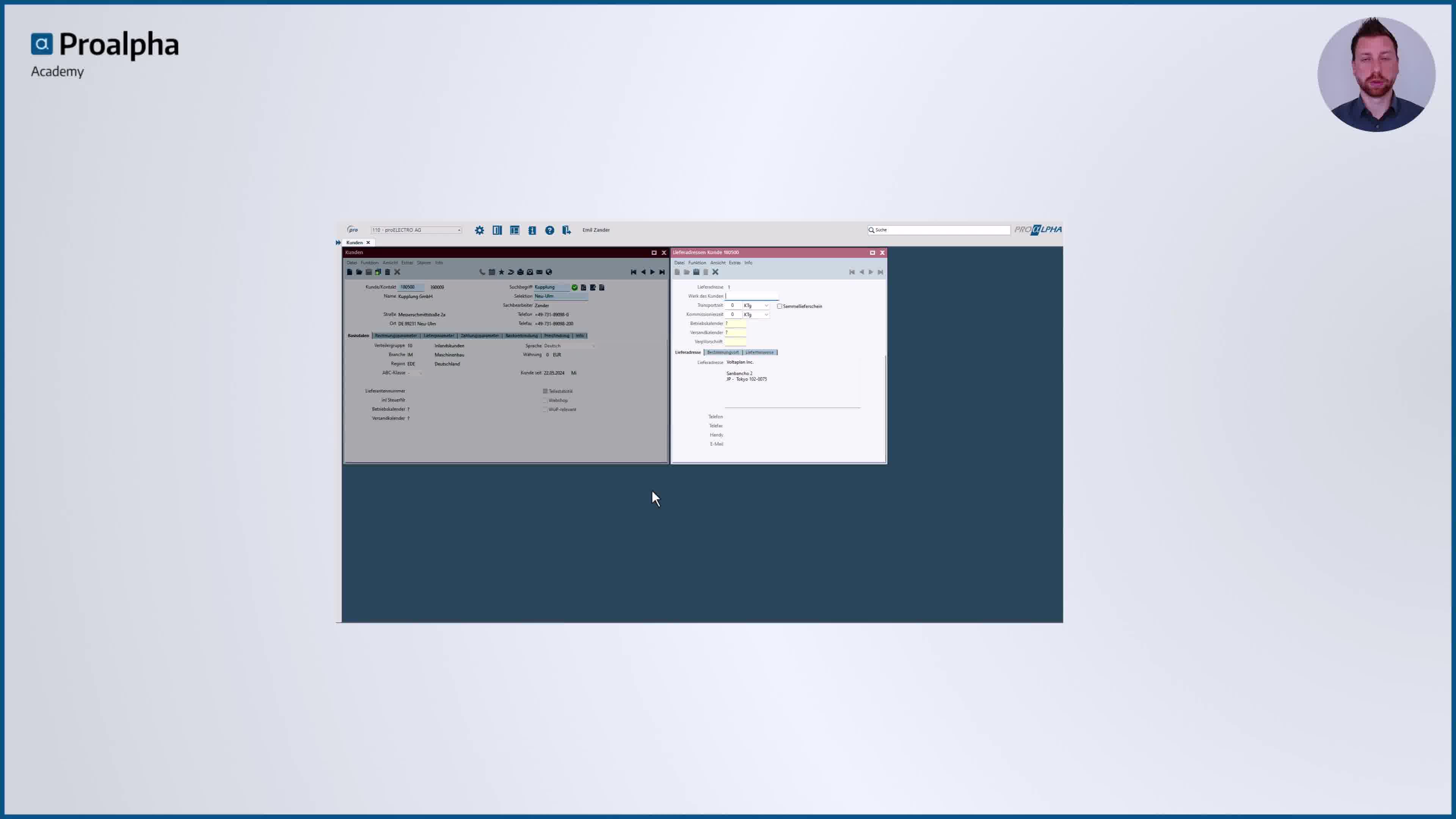Enable the Sammellieferschein checkbox
Image resolution: width=1456 pixels, height=819 pixels.
[780, 306]
